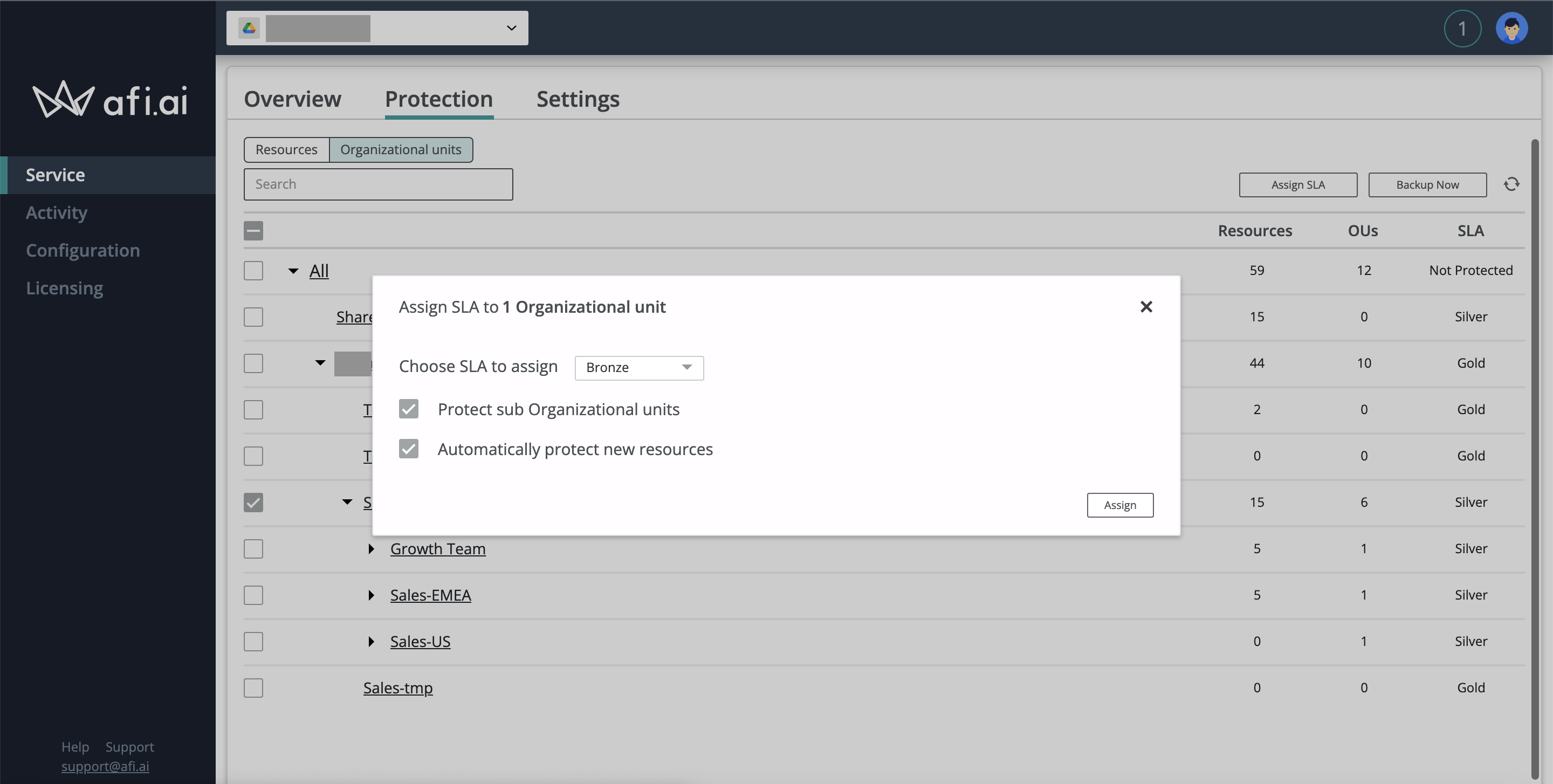Screen dimensions: 1553x784
Task: Uncheck Automatically protect new resources
Action: click(409, 449)
